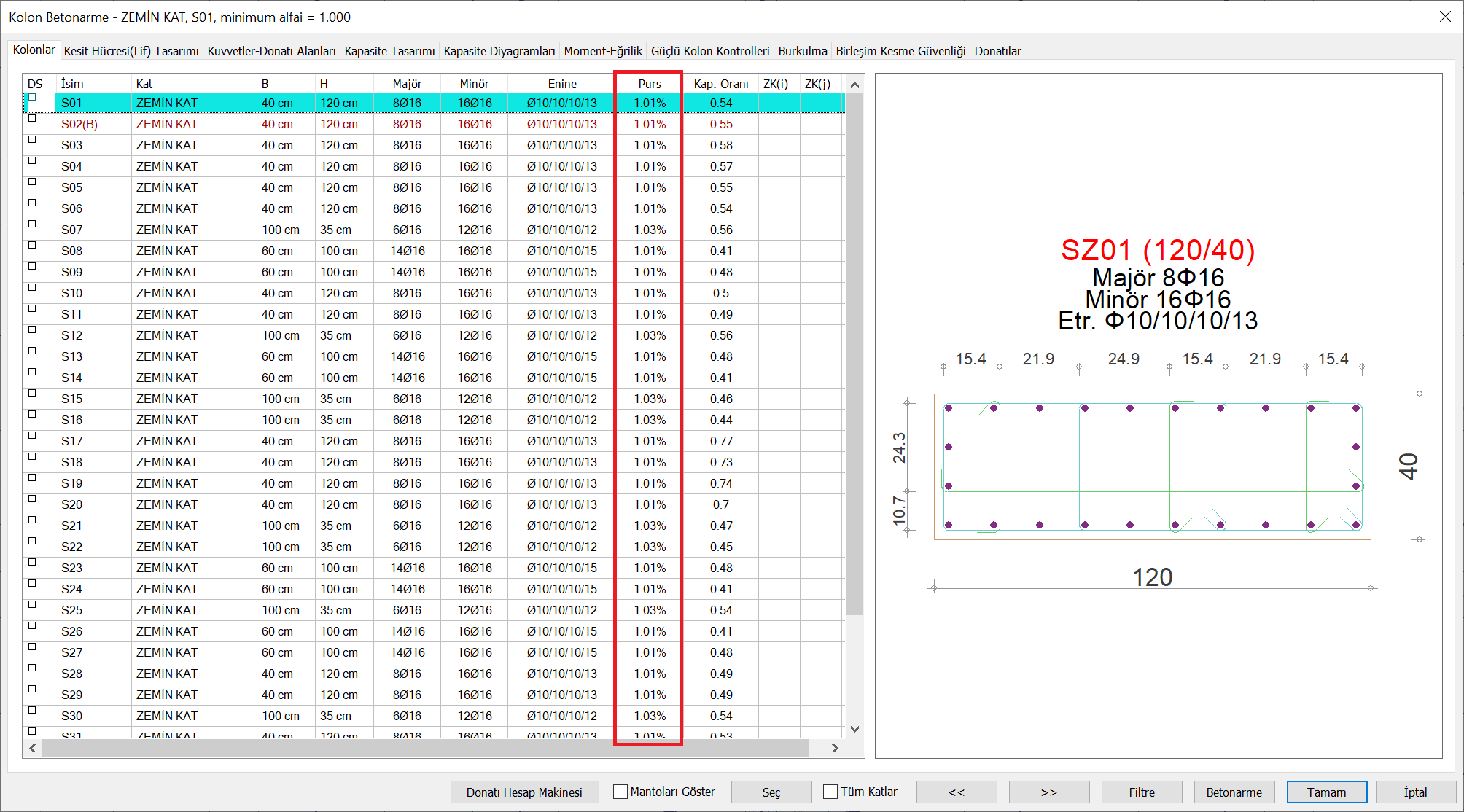
Task: Select the S02(B) column row
Action: [x=433, y=124]
